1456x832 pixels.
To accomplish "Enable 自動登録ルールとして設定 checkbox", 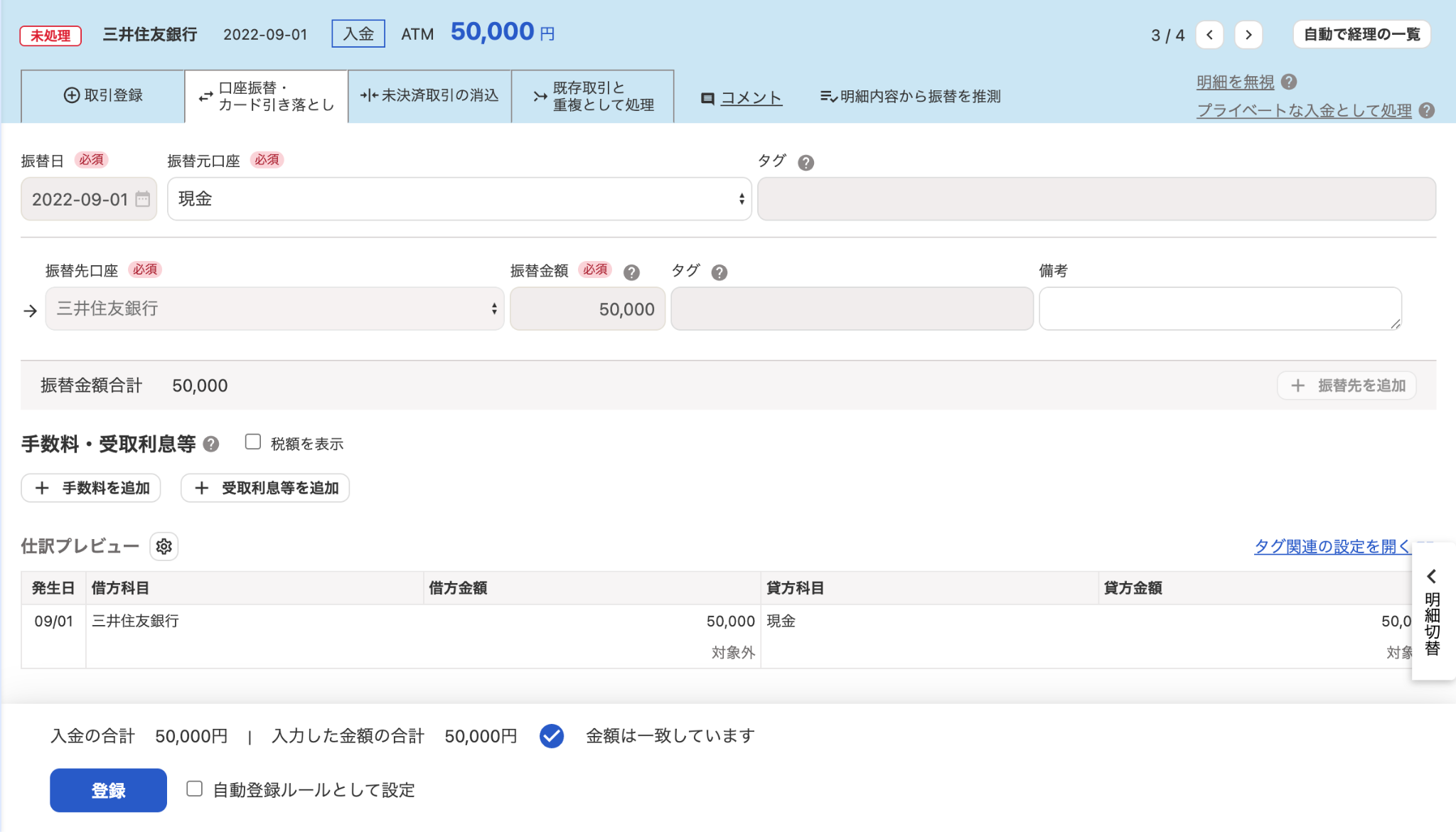I will click(x=194, y=789).
